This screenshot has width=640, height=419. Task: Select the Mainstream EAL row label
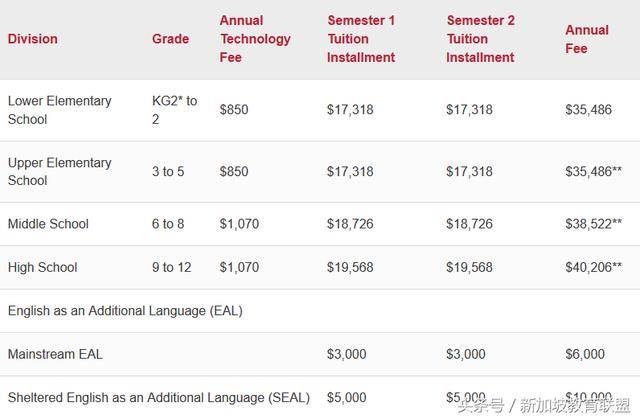[x=55, y=354]
